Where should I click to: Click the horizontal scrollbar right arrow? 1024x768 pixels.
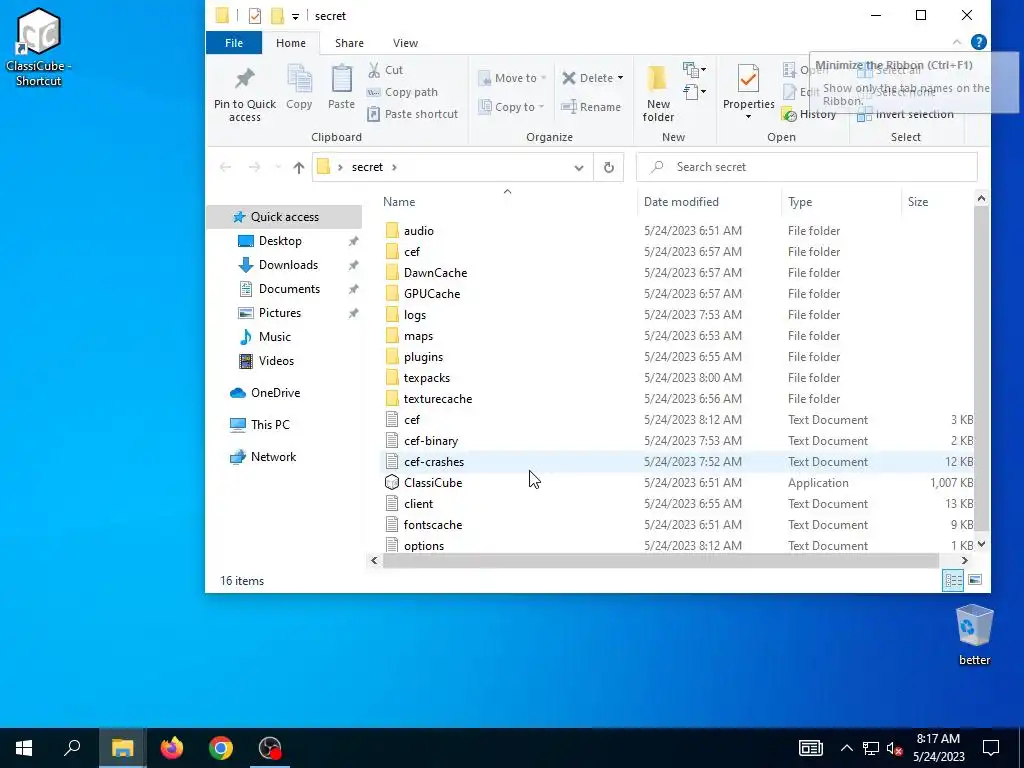[x=965, y=560]
